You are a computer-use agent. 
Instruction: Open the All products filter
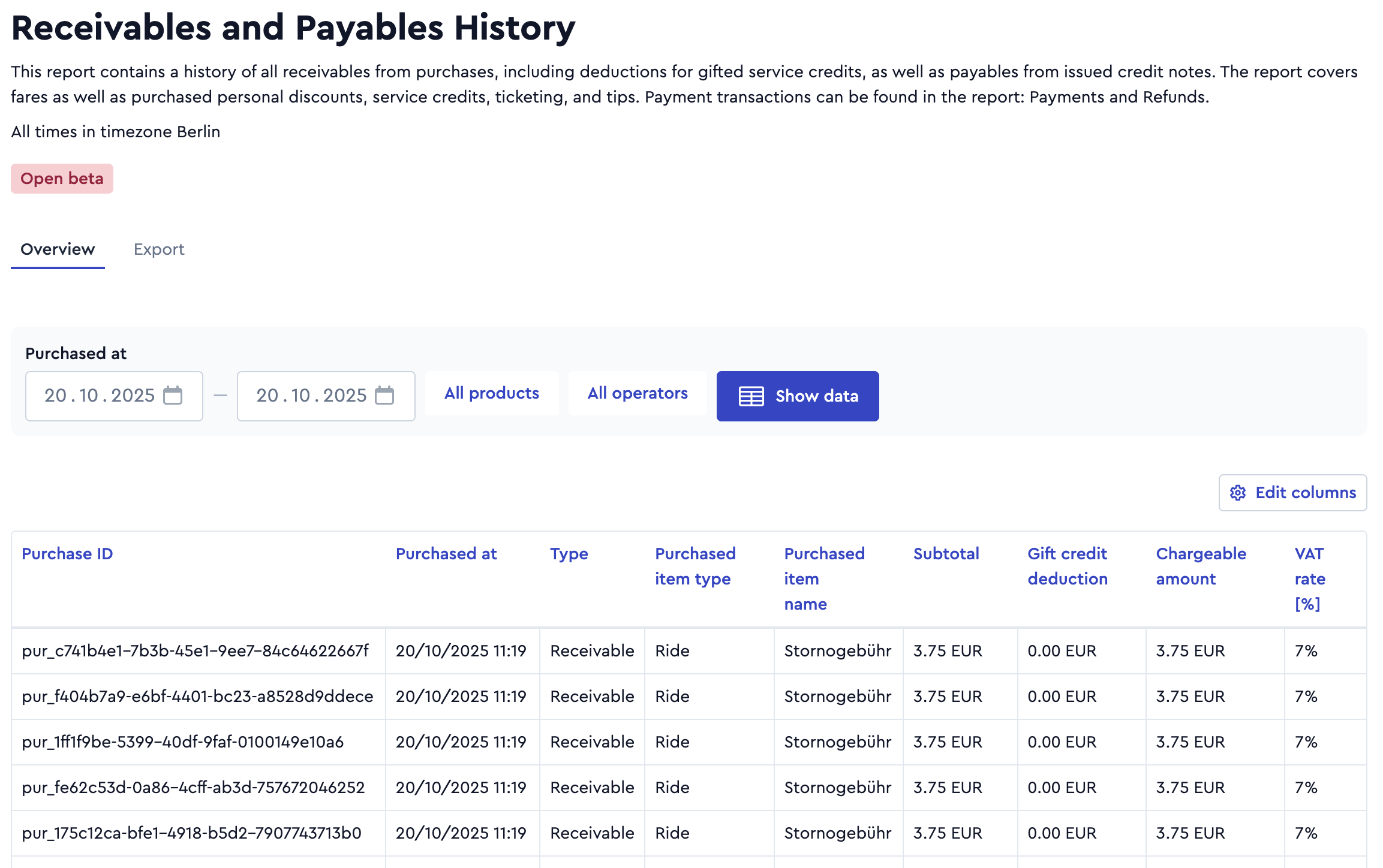[x=492, y=393]
